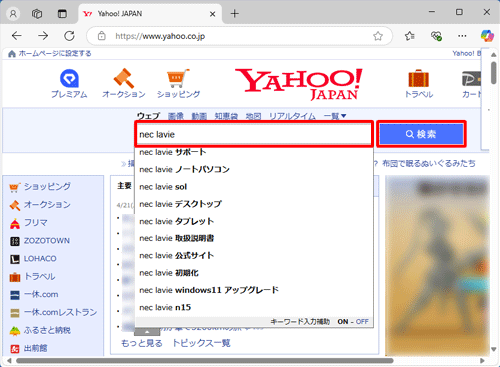The height and width of the screenshot is (367, 500).
Task: Click the Card icon at top right
Action: point(471,79)
